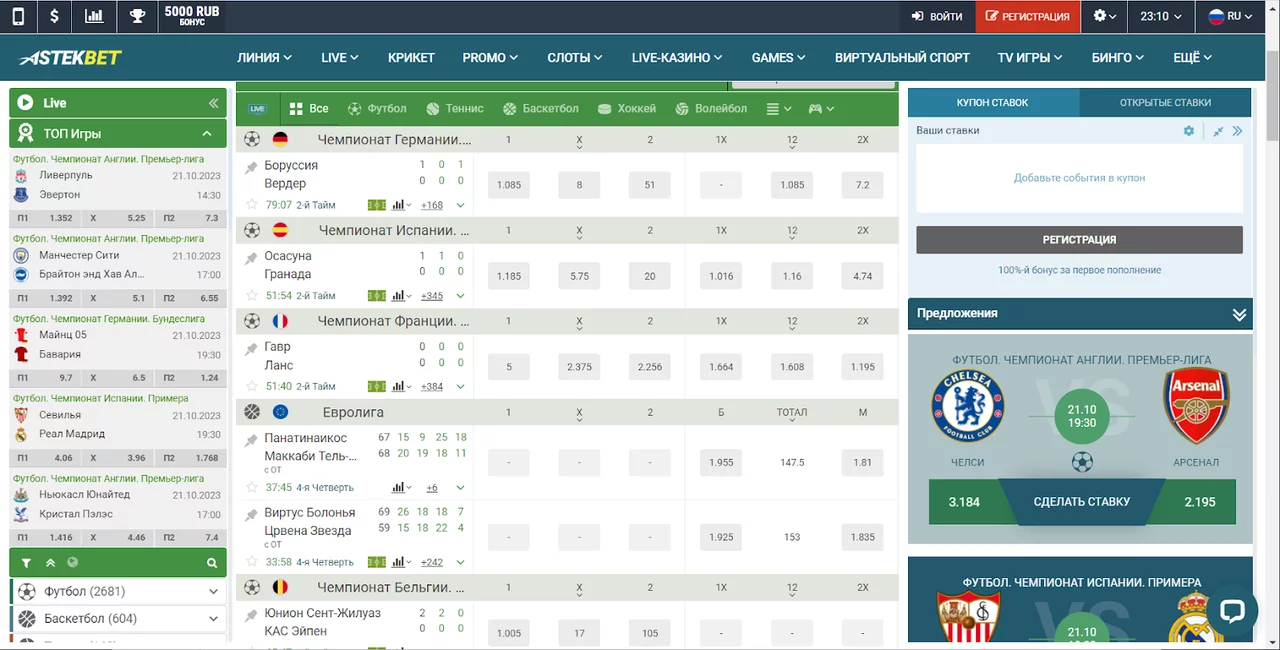Open the gamepad esports dropdown icon
1280x650 pixels.
[821, 108]
